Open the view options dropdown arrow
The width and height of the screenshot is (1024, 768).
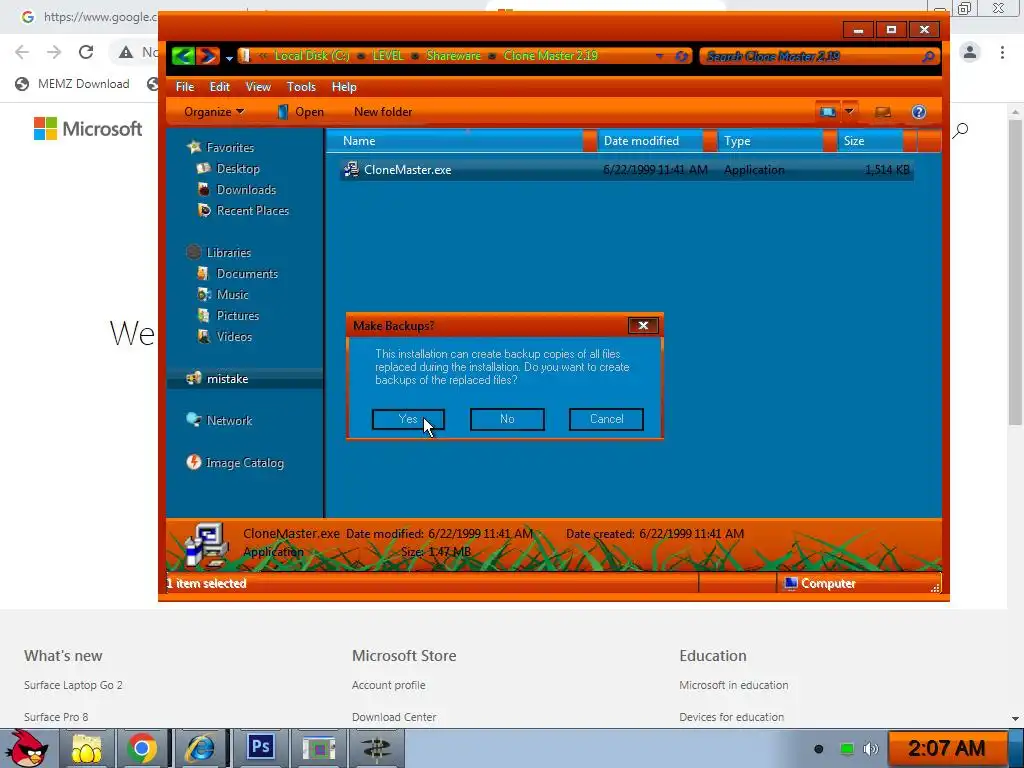coord(849,112)
